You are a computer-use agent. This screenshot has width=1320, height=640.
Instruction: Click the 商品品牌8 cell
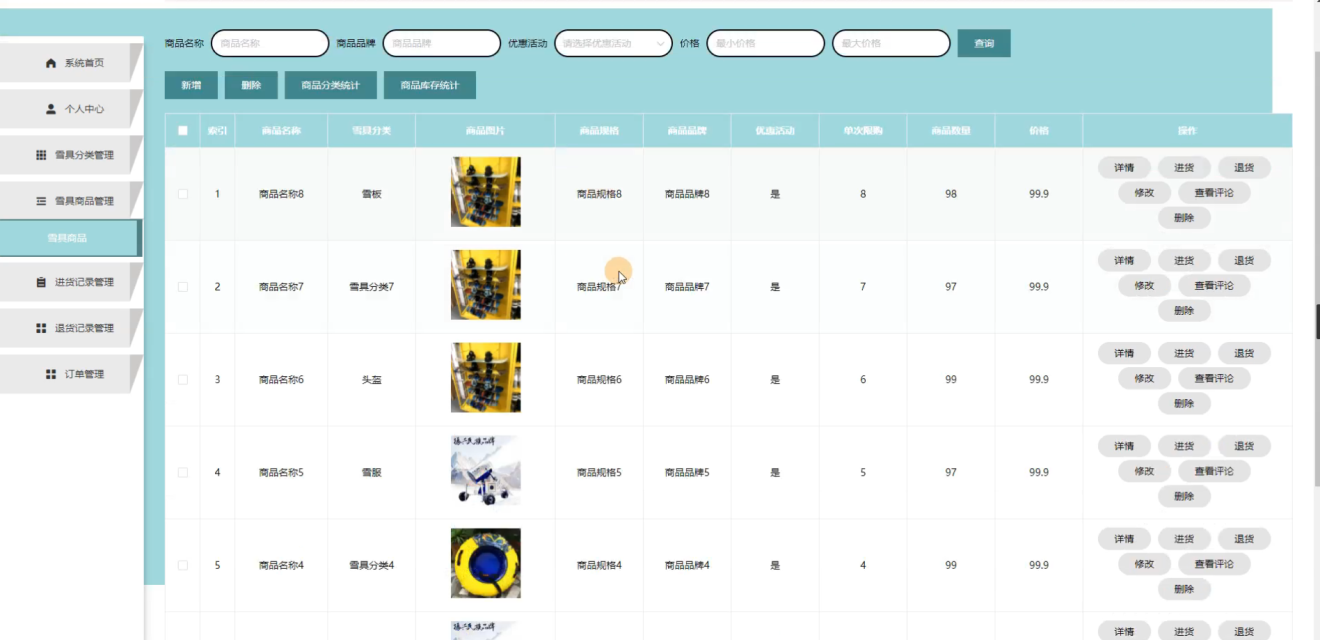click(687, 194)
